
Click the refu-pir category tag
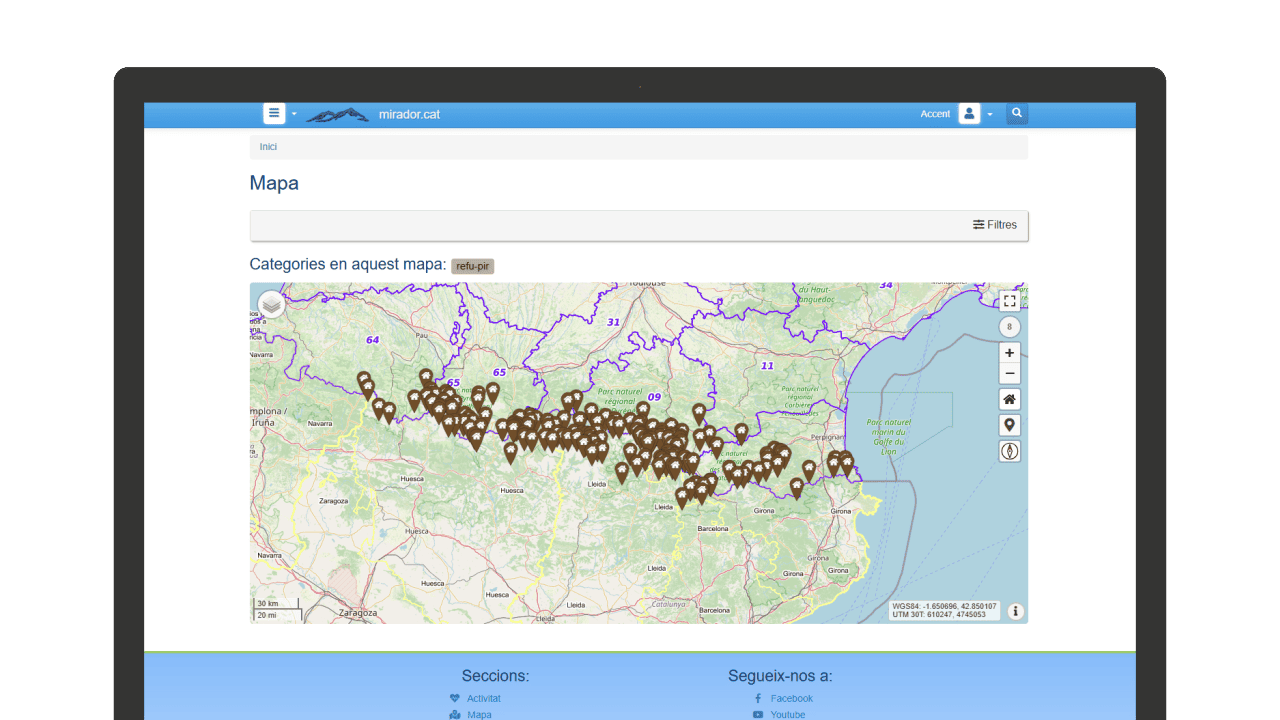point(472,266)
